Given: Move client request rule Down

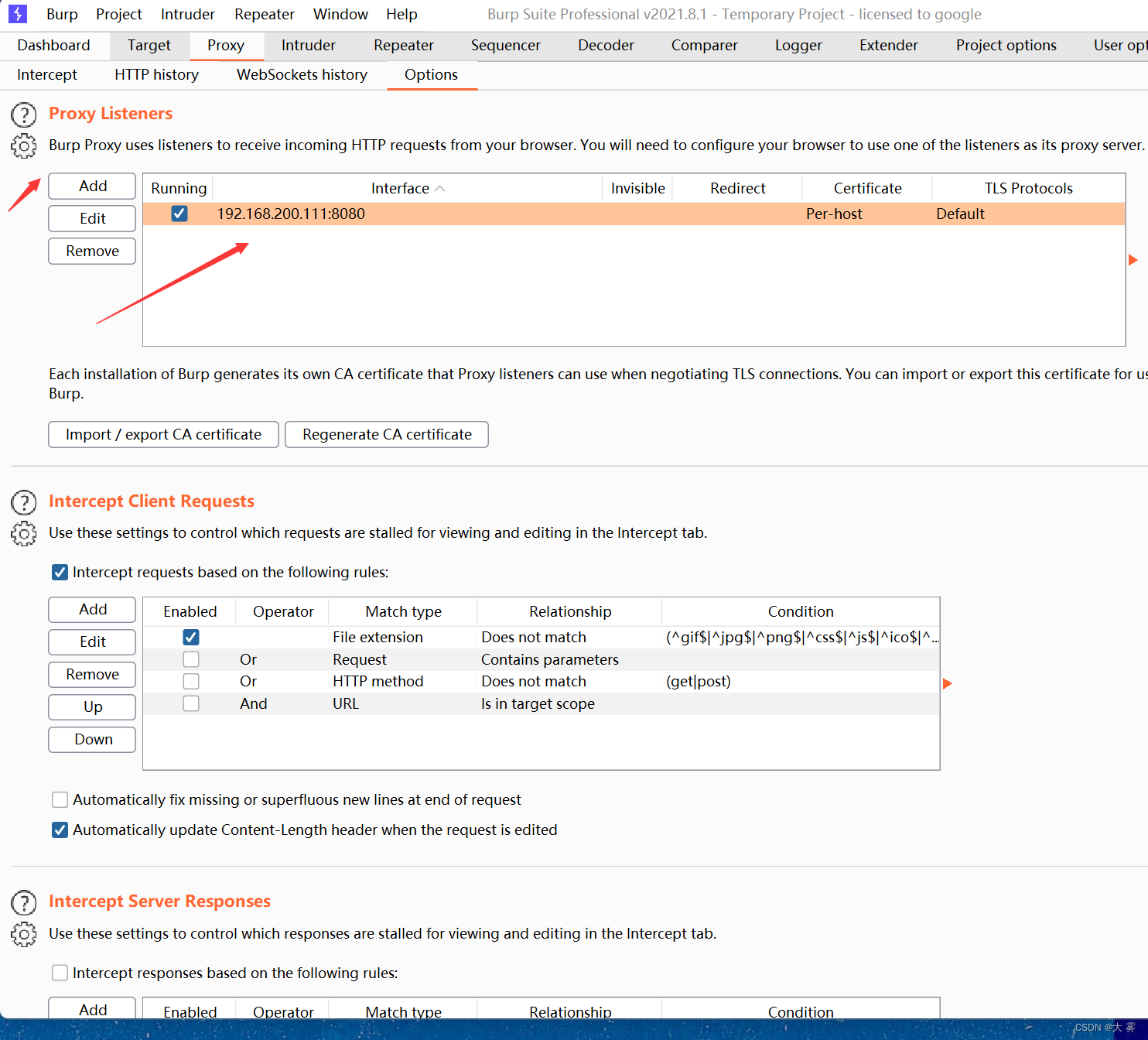Looking at the screenshot, I should click(92, 739).
